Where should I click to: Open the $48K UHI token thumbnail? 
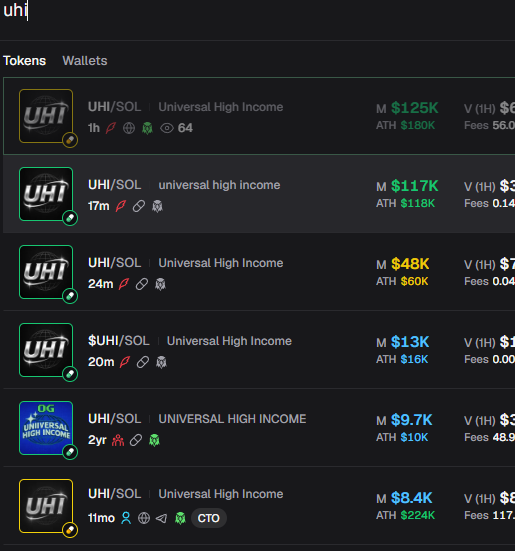tap(46, 272)
